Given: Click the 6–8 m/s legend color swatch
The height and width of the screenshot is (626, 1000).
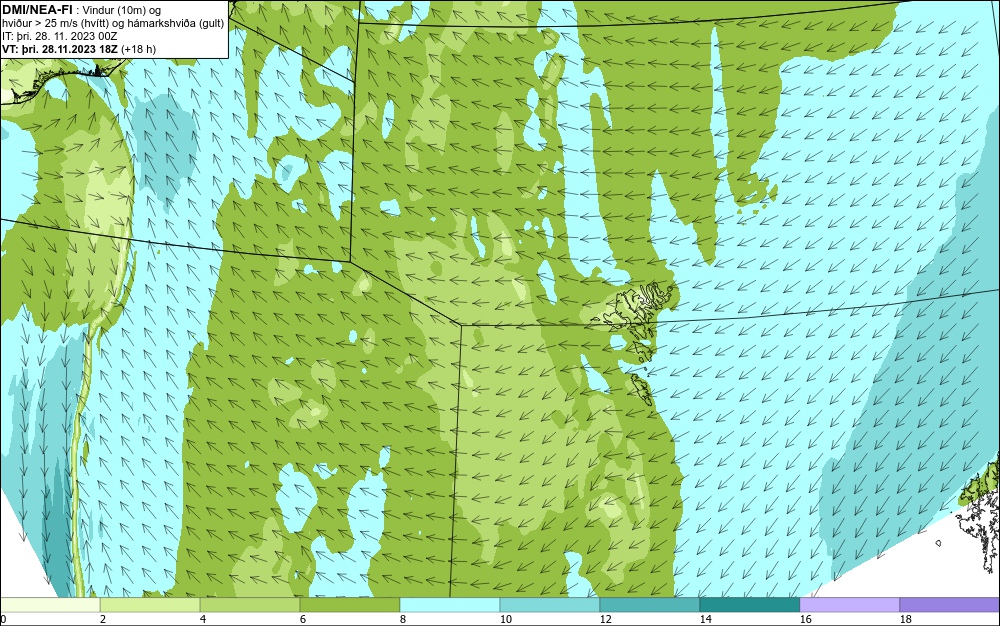Looking at the screenshot, I should tap(349, 604).
